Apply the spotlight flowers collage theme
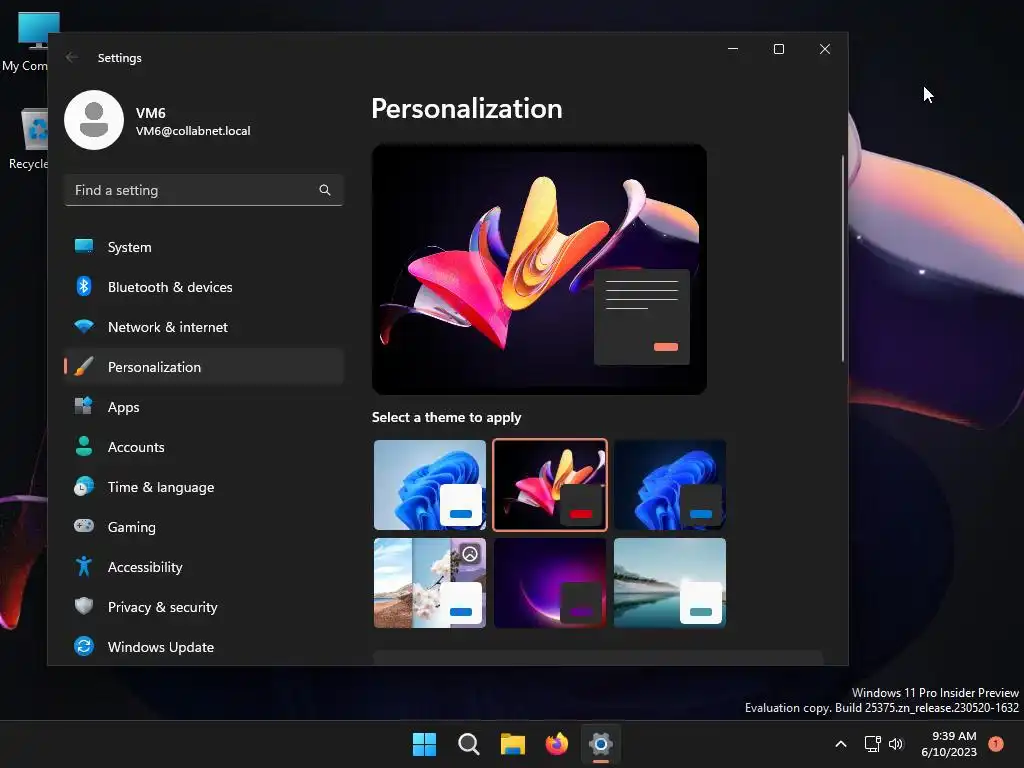 tap(430, 583)
